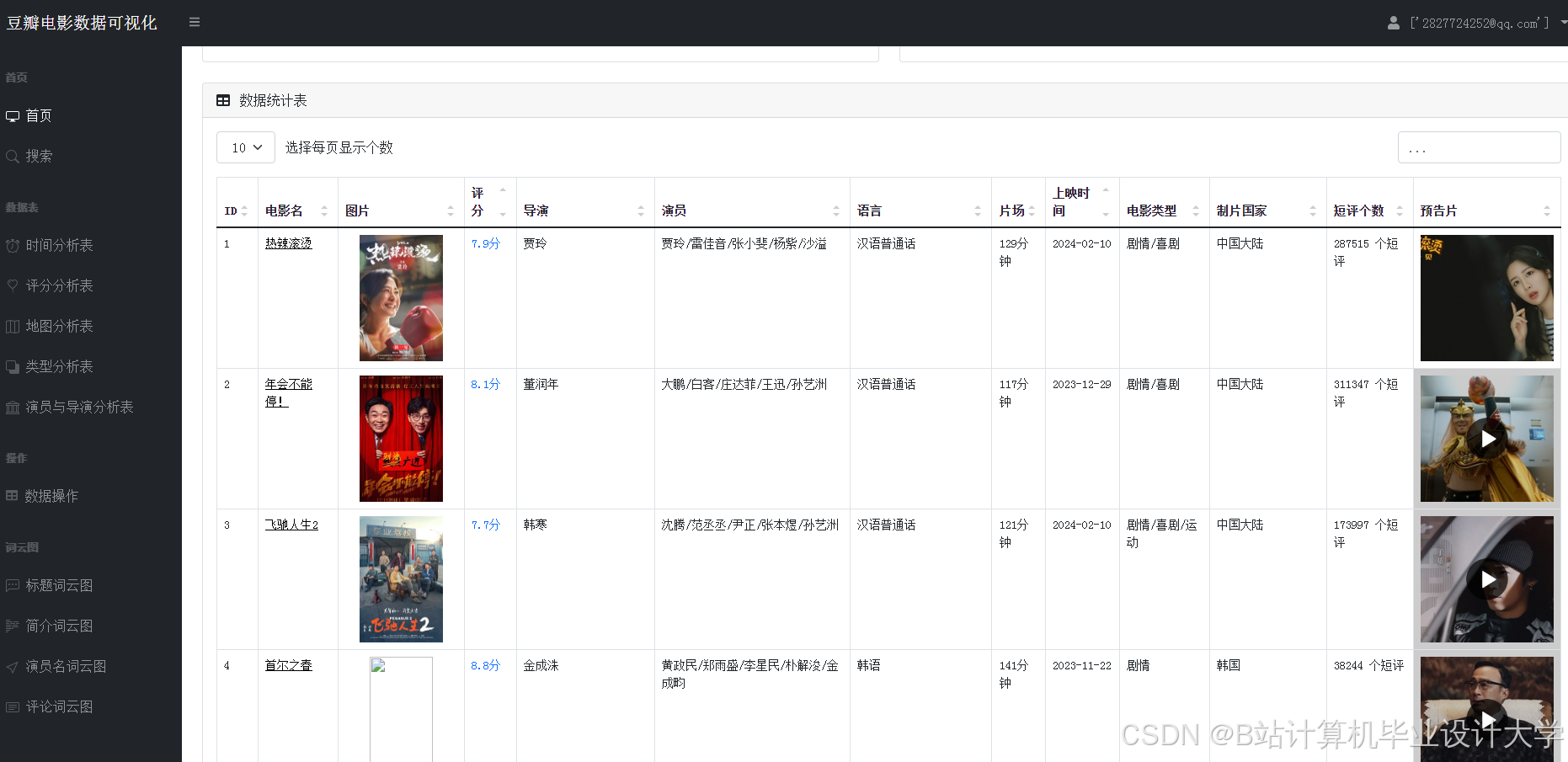Click the 搜索 magnifier icon in sidebar
The height and width of the screenshot is (762, 1568).
coord(13,157)
